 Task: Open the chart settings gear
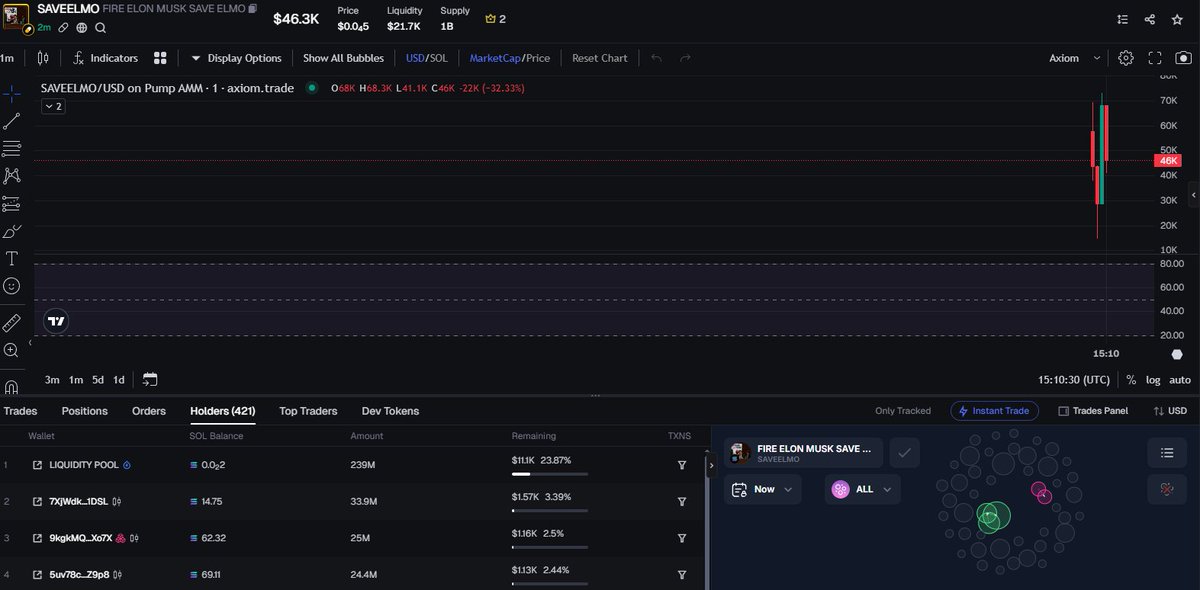click(1126, 58)
